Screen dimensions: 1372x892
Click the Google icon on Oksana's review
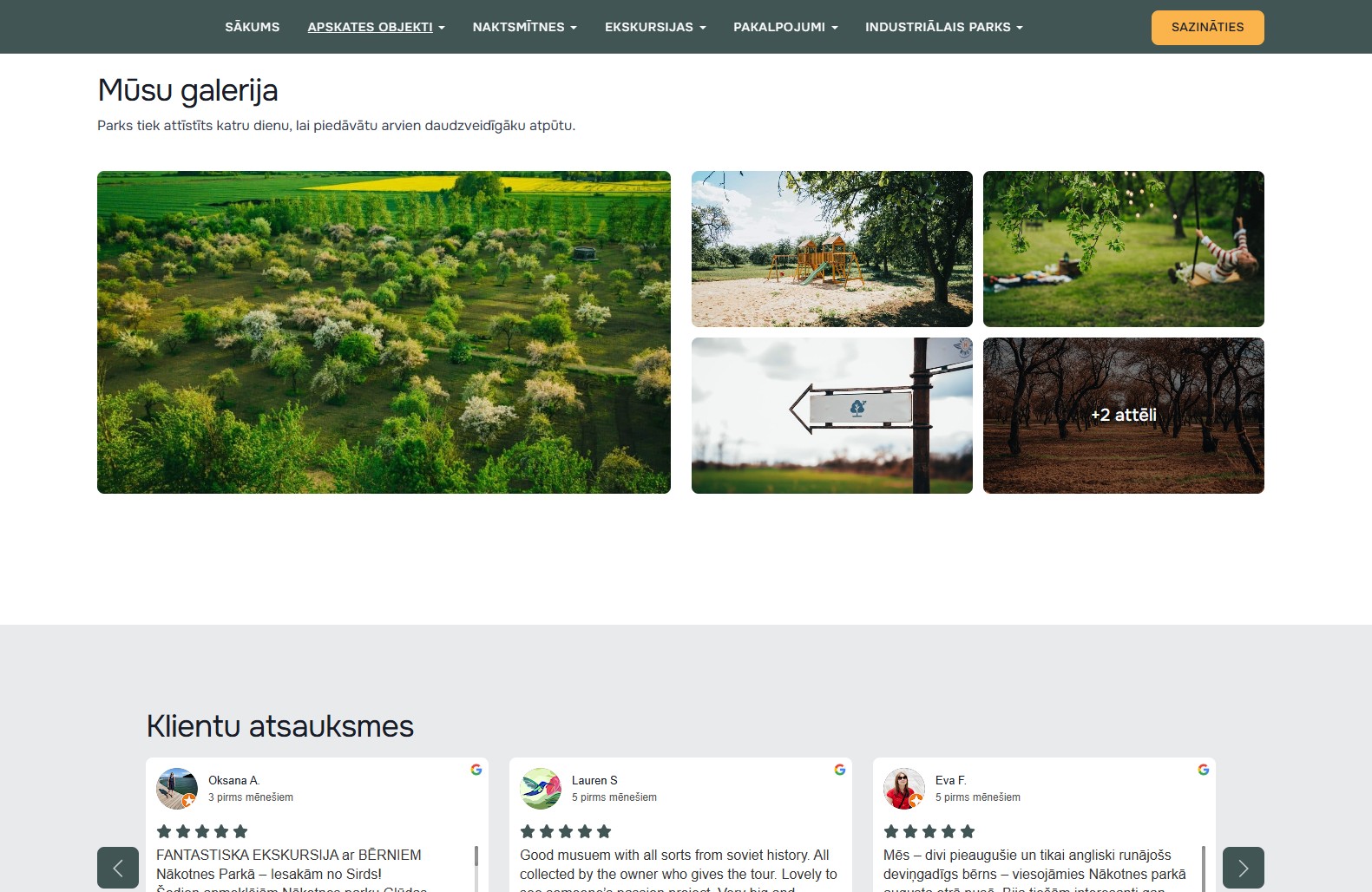[x=476, y=770]
